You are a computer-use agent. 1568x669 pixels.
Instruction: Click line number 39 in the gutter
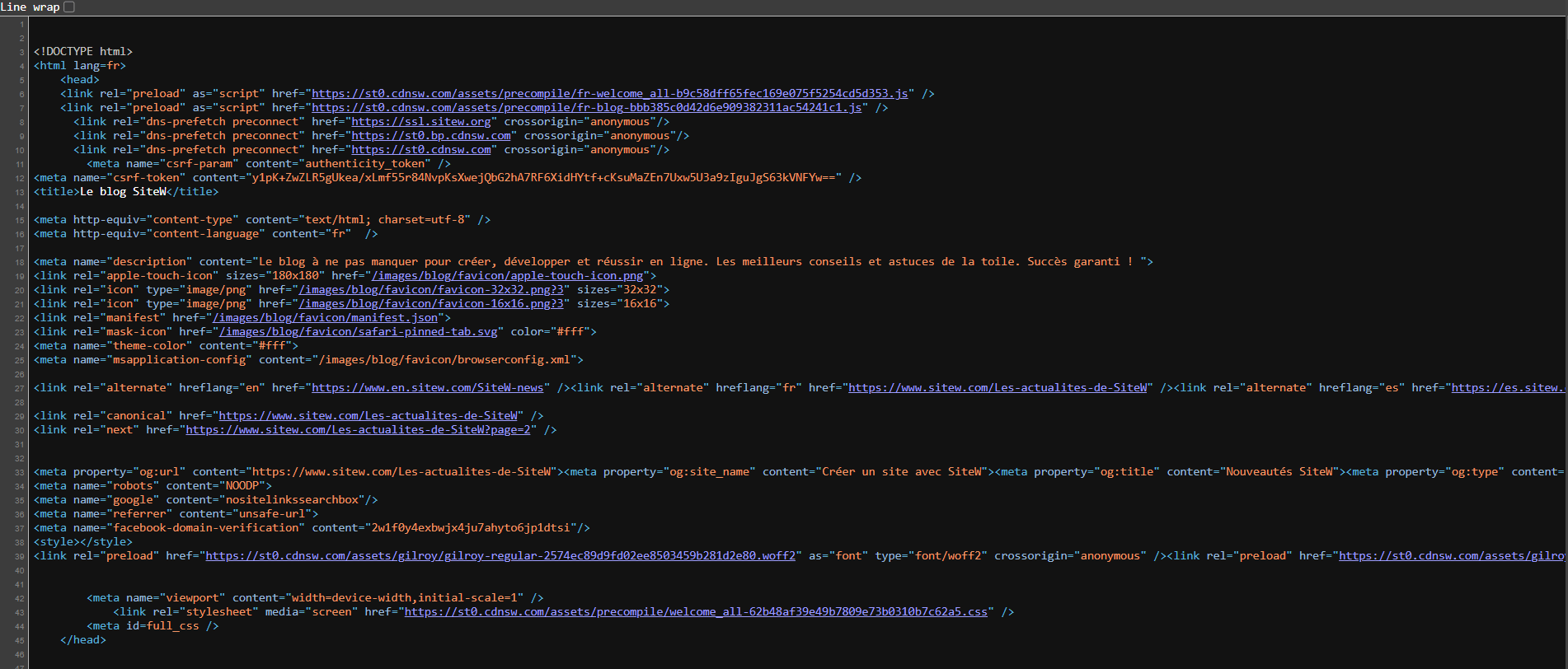(19, 556)
